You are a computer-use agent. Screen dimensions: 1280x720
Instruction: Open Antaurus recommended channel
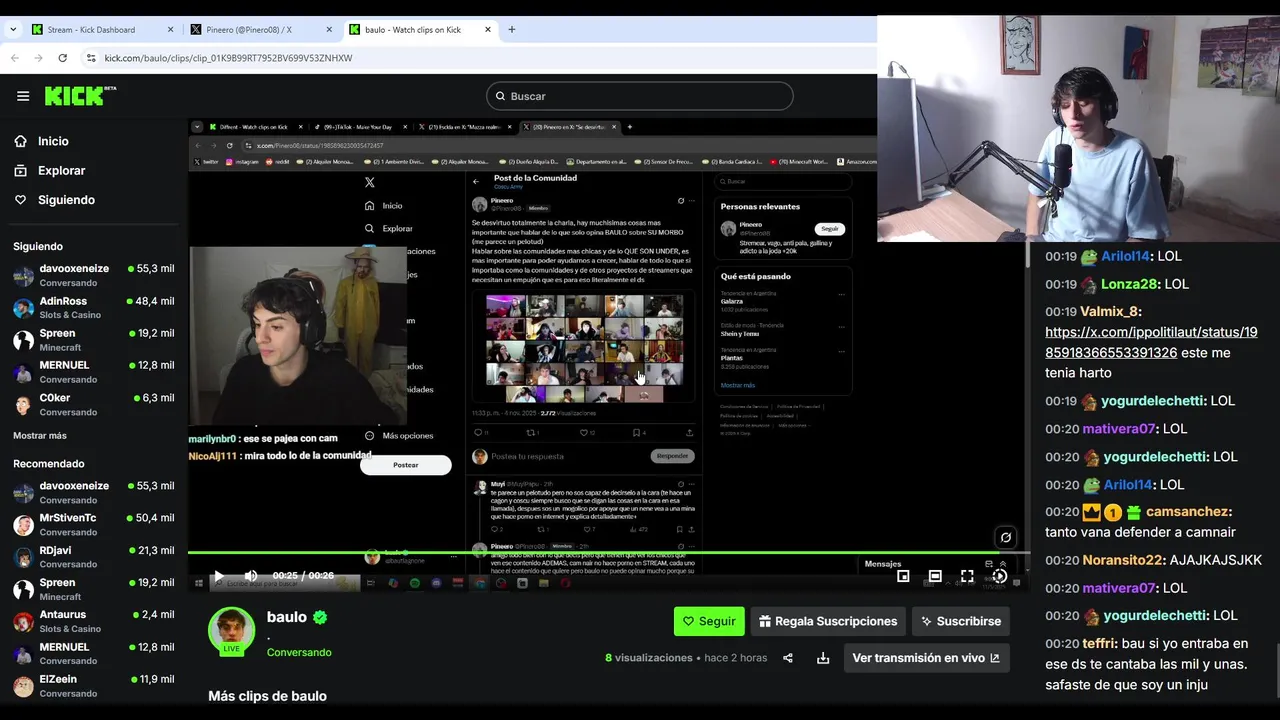[93, 621]
